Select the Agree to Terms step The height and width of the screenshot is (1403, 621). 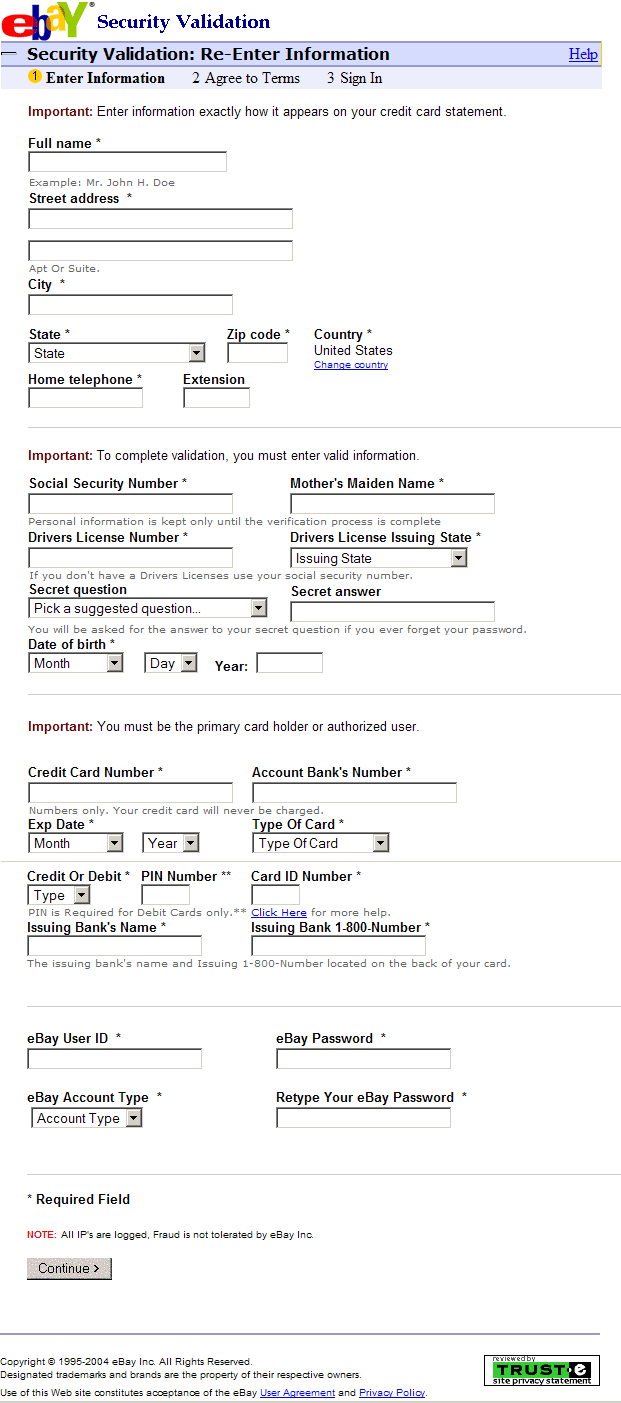coord(246,78)
